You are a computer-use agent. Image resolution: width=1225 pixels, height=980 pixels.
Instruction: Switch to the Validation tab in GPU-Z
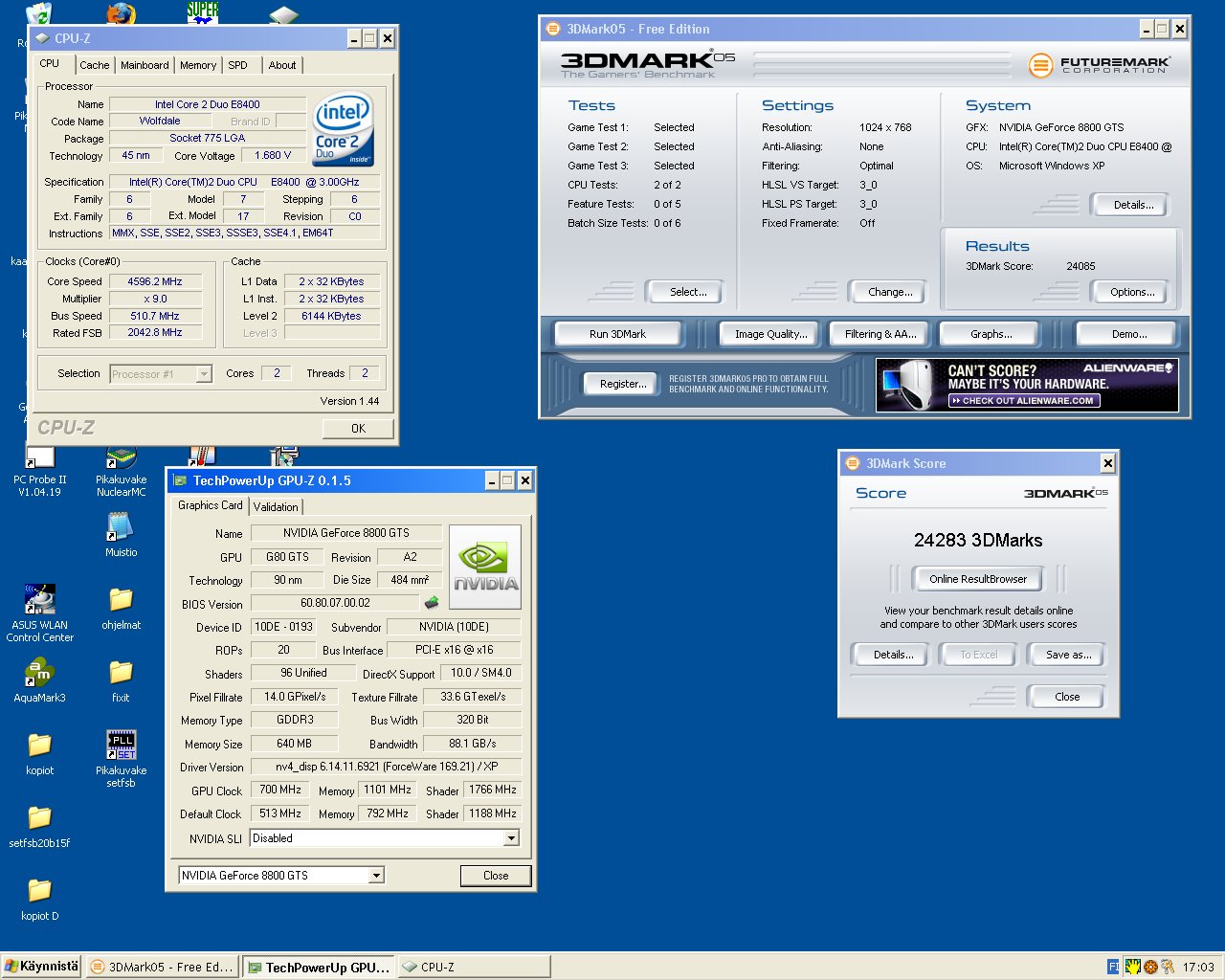(276, 506)
